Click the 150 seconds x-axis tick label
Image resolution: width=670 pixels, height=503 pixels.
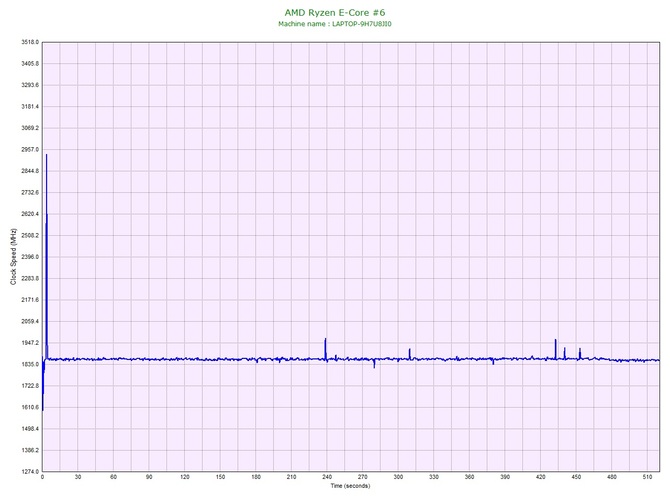(220, 477)
